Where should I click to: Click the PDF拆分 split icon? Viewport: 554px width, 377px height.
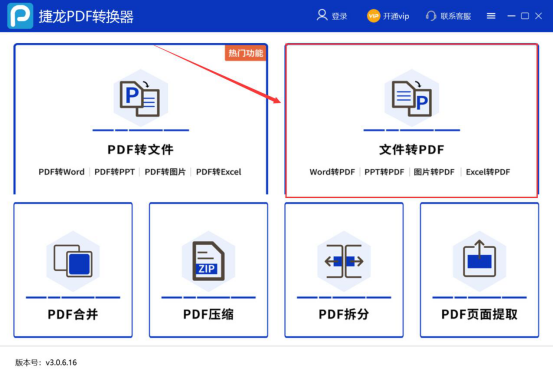pos(344,261)
